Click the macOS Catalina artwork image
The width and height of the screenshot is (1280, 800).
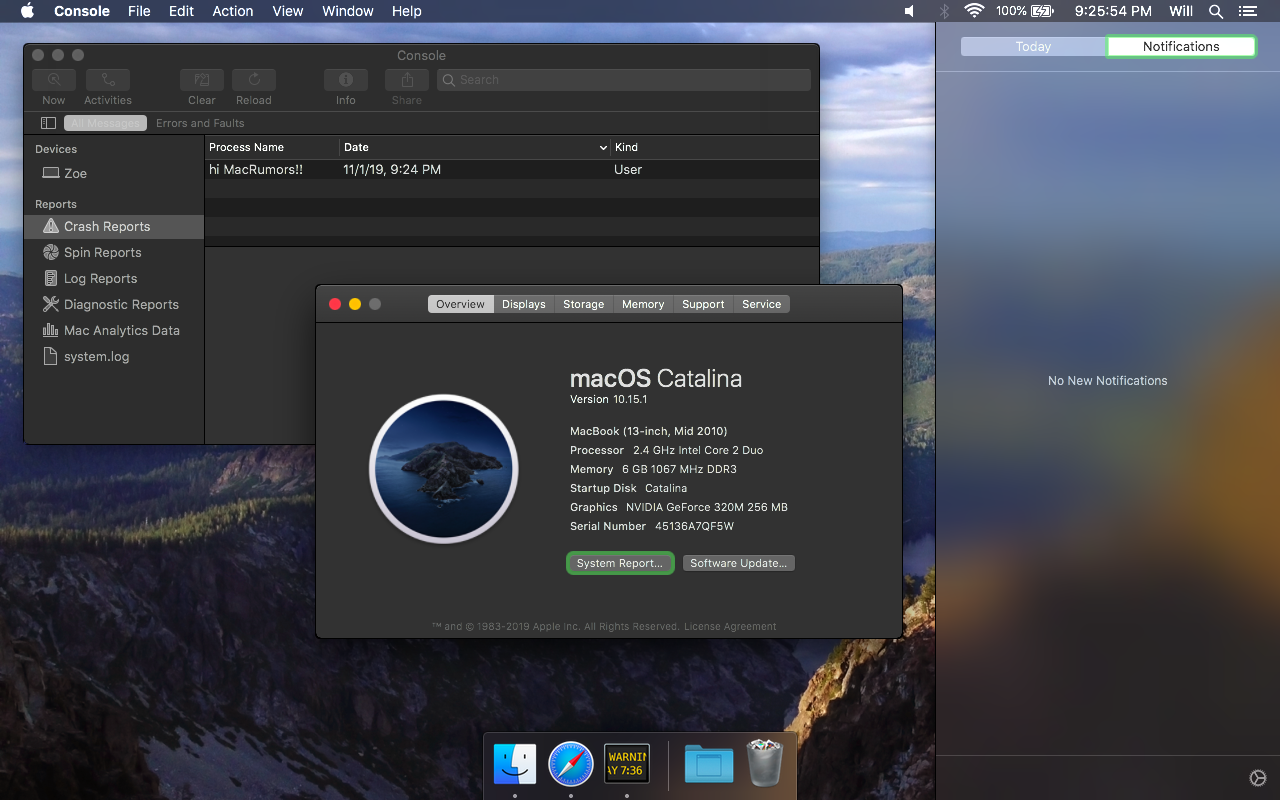click(444, 469)
